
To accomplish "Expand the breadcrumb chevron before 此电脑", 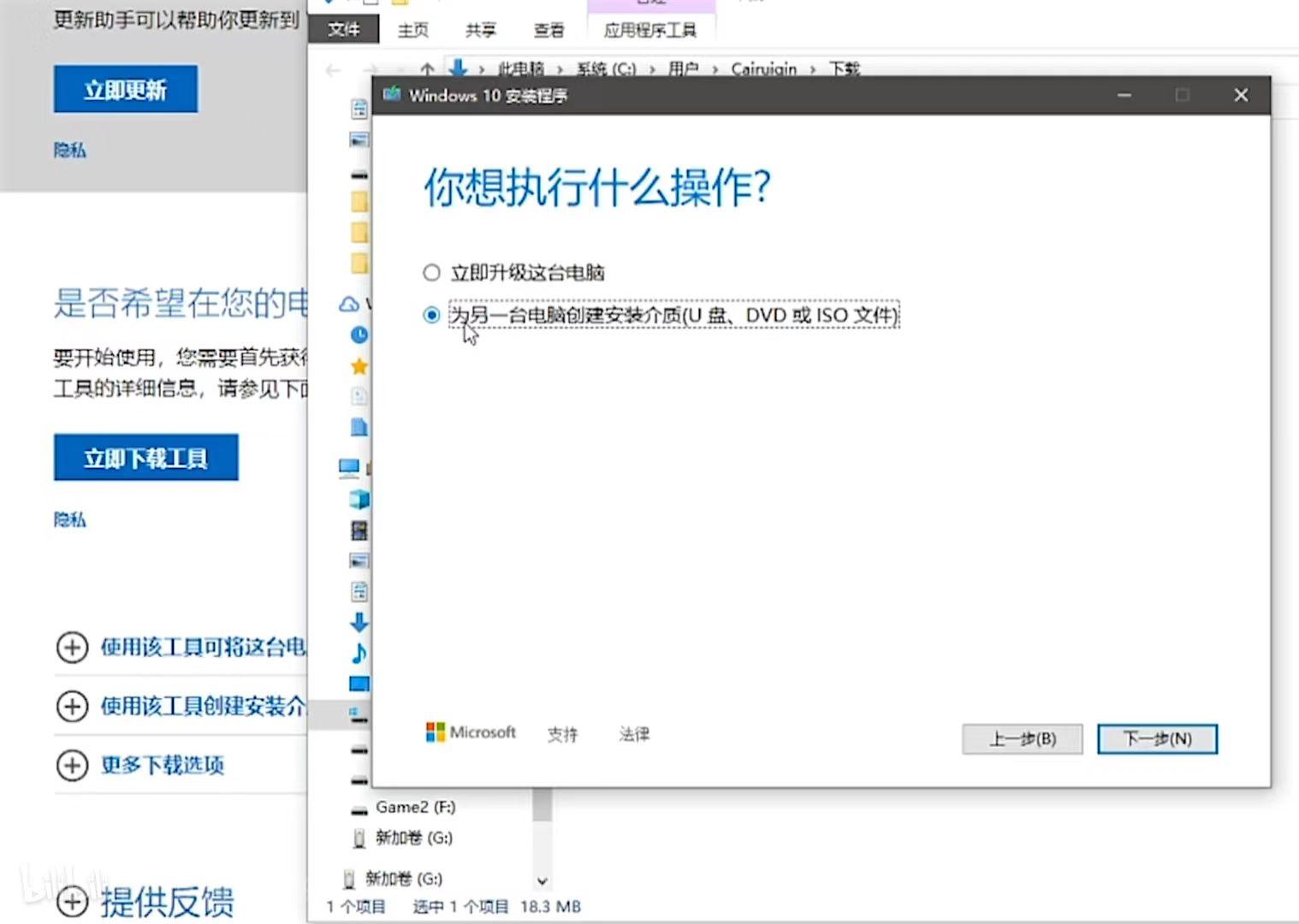I will (x=482, y=69).
